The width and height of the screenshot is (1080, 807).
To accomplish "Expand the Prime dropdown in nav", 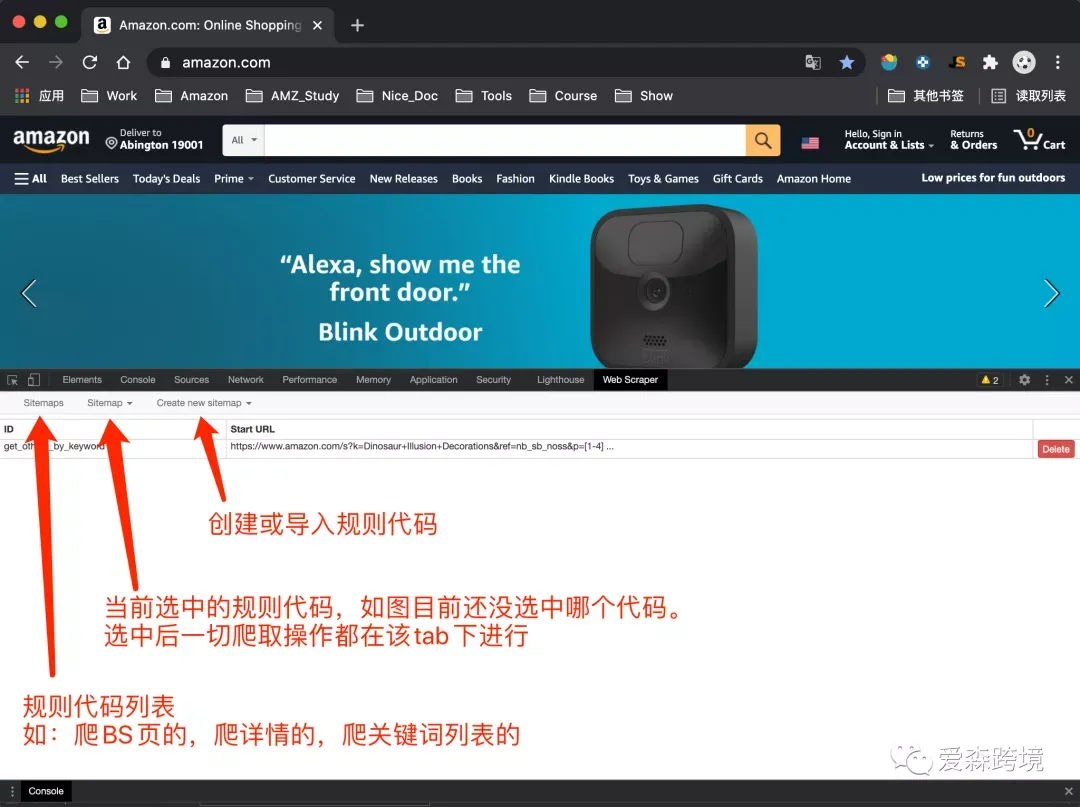I will coord(234,179).
